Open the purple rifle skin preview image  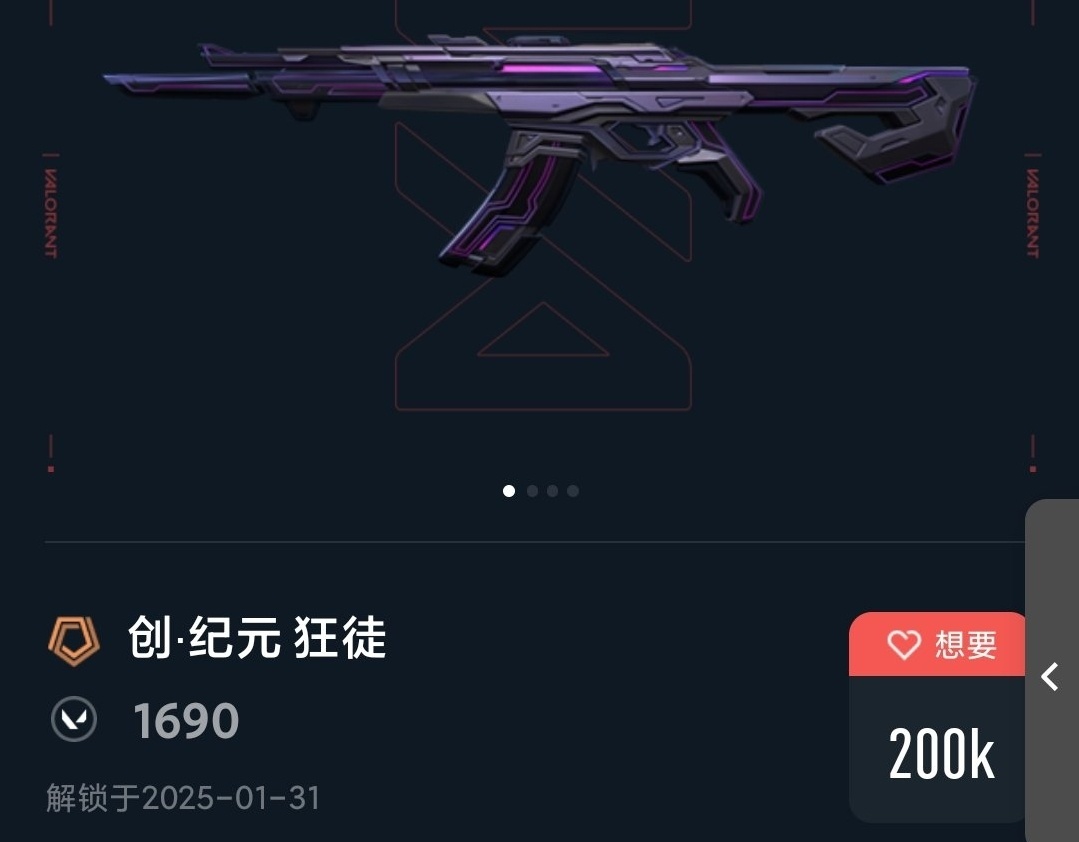[540, 153]
